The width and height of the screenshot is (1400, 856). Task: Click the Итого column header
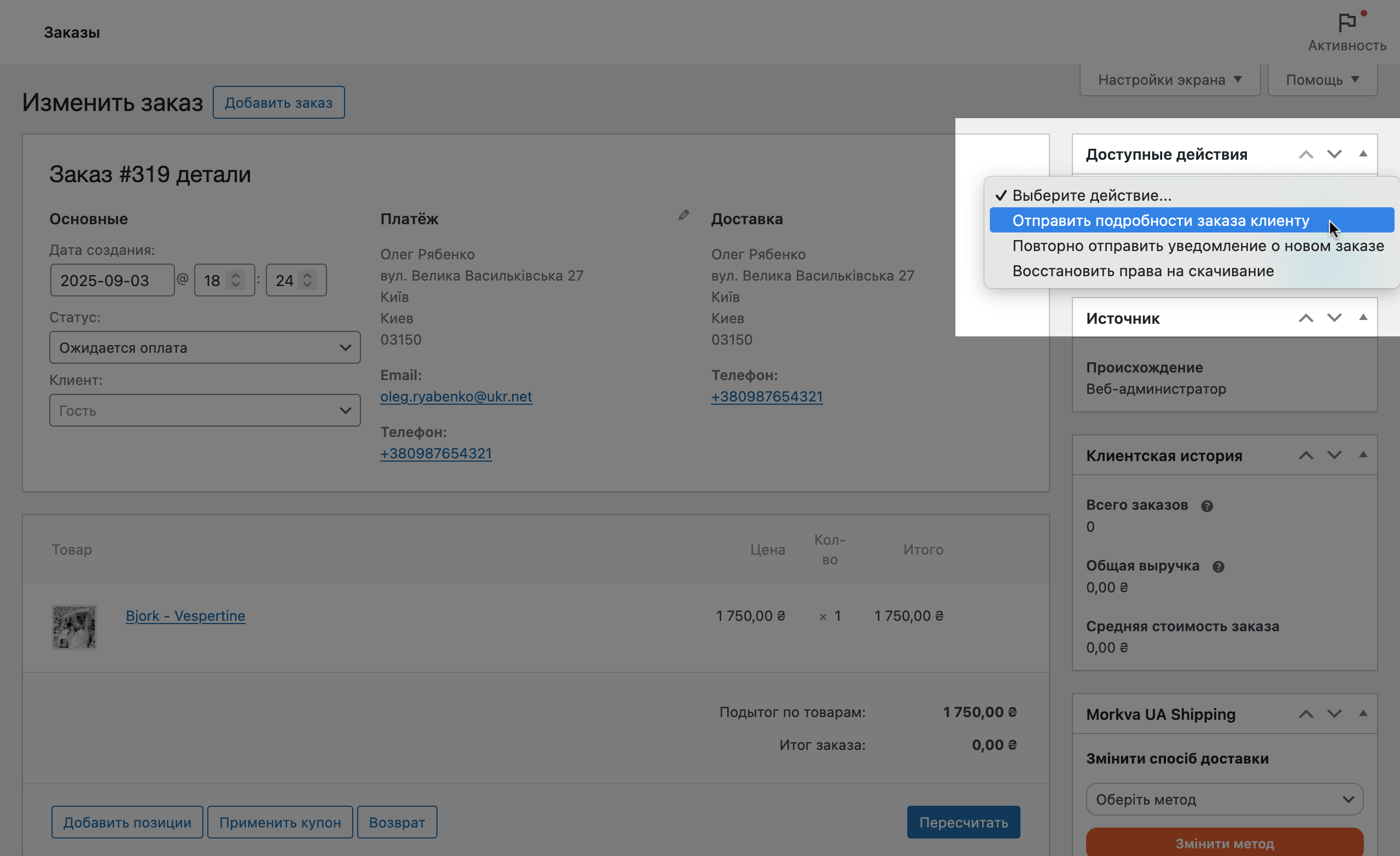923,550
